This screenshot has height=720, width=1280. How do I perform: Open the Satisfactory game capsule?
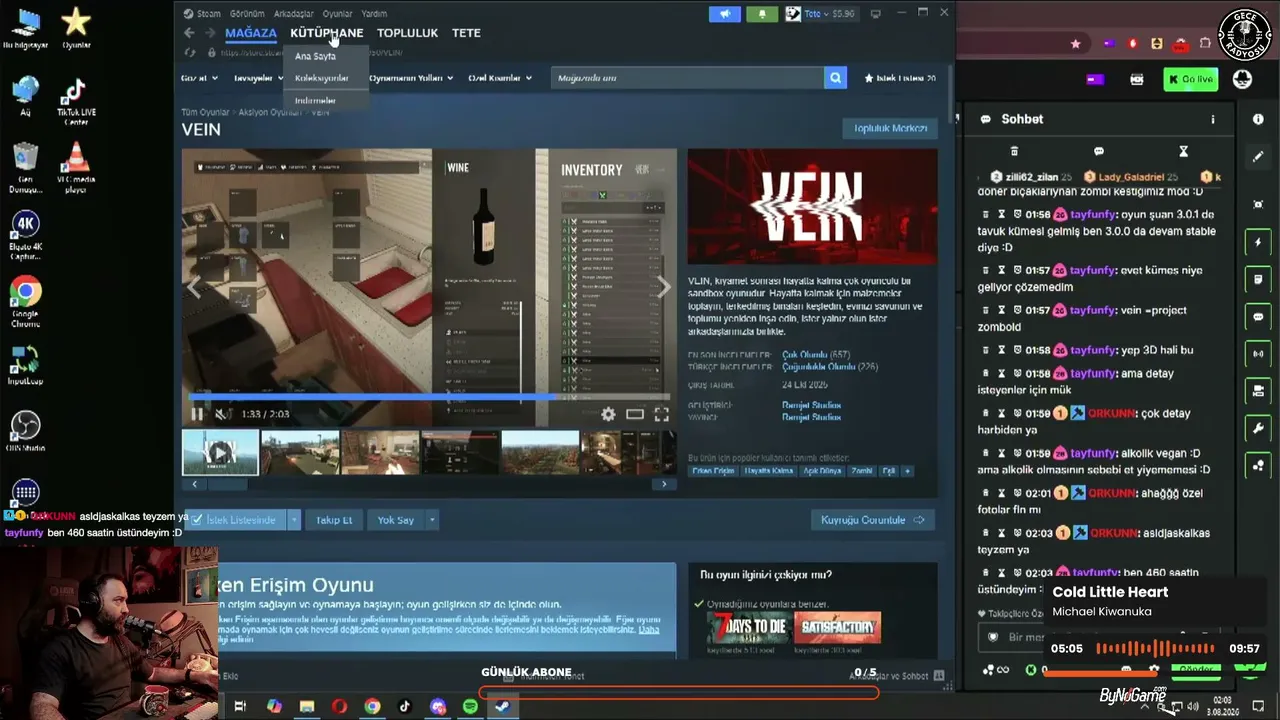pos(838,628)
